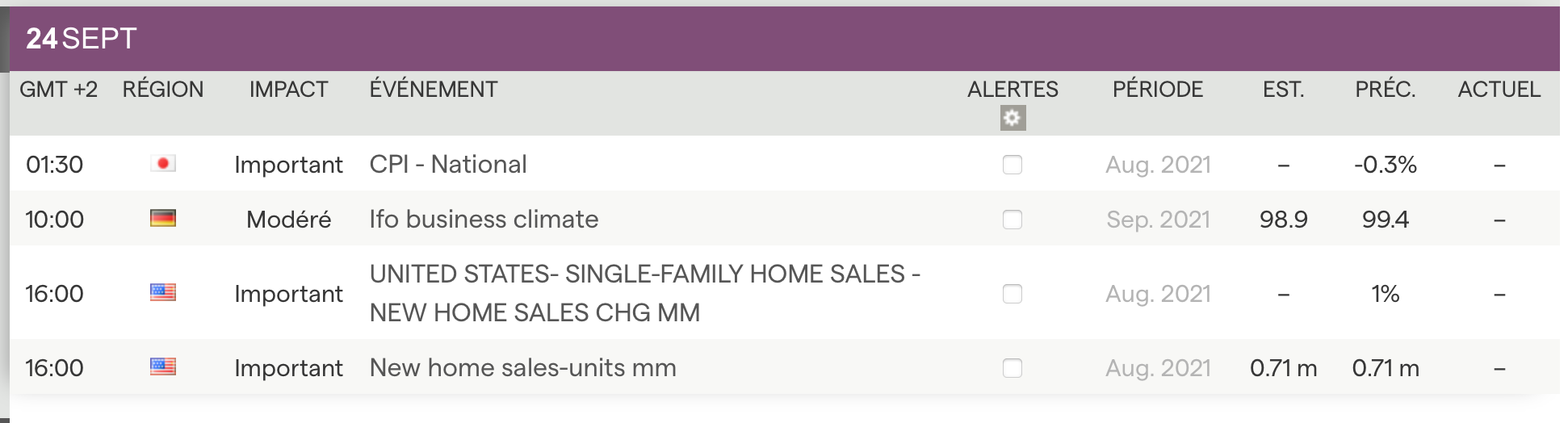Click the IMPACT column header

click(x=288, y=90)
